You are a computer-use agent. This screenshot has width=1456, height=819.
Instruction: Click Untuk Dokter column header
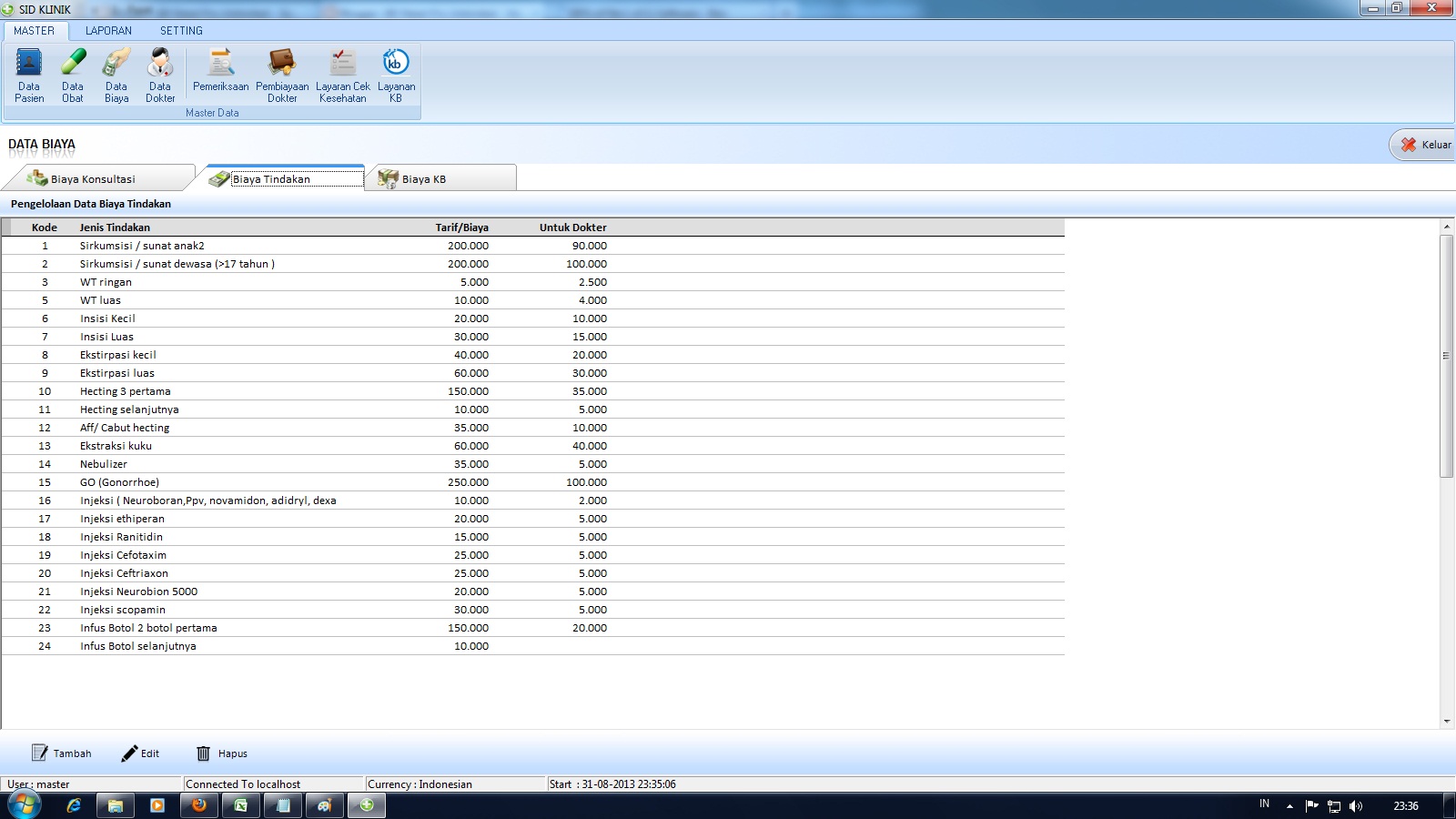[x=572, y=227]
